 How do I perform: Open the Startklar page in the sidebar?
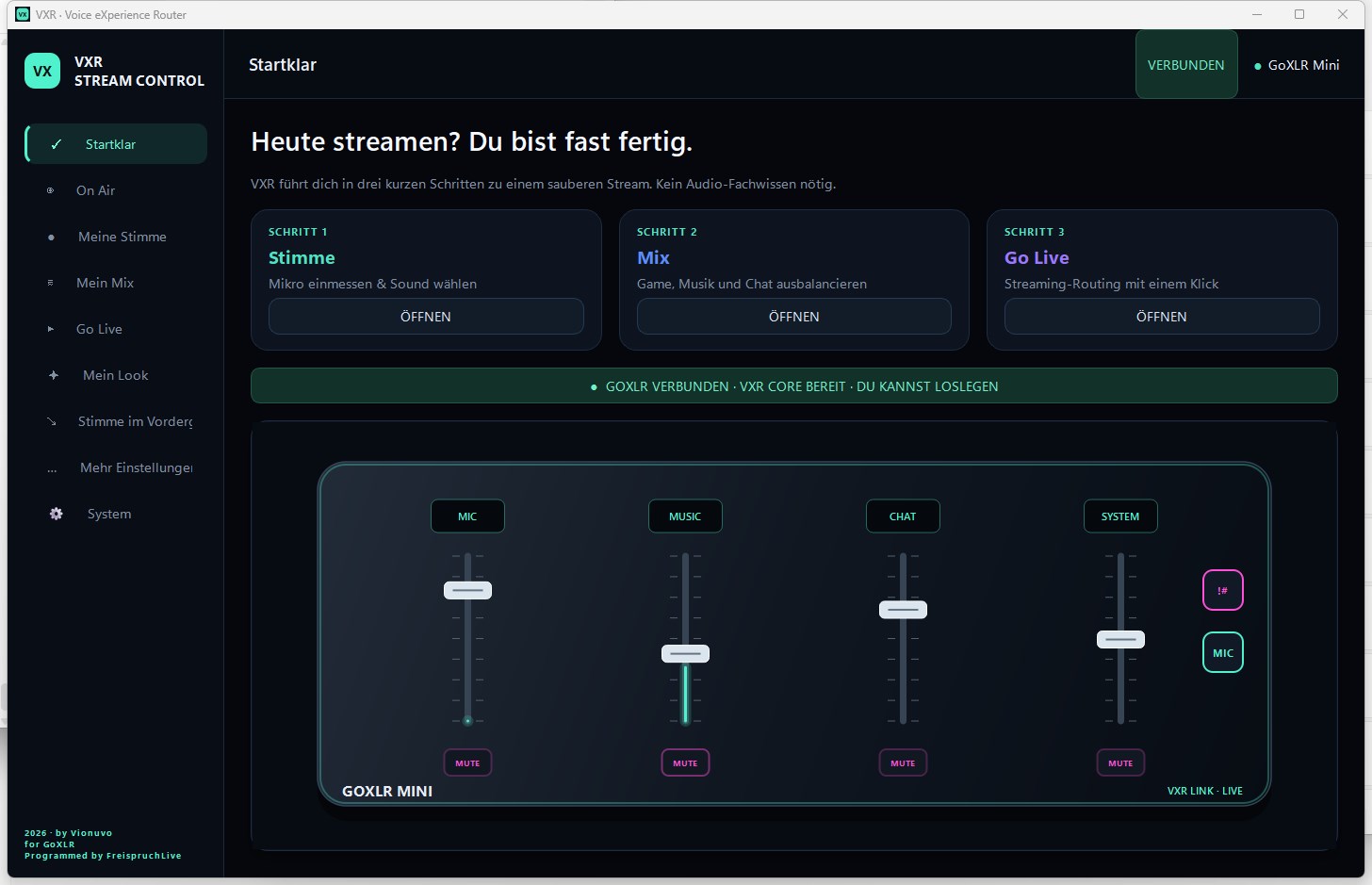[x=116, y=144]
